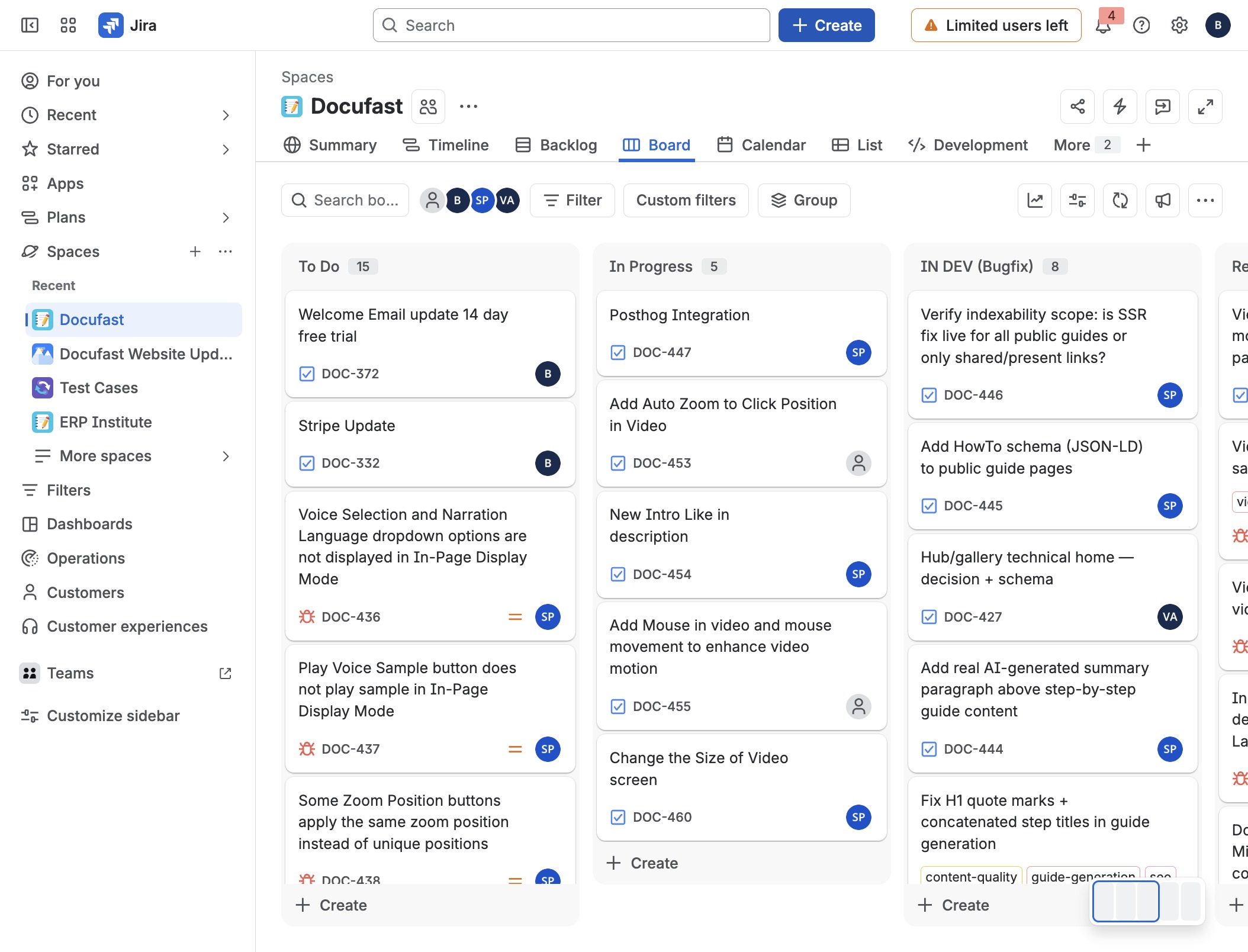1248x952 pixels.
Task: Click the board refresh cycle icon
Action: [x=1120, y=200]
